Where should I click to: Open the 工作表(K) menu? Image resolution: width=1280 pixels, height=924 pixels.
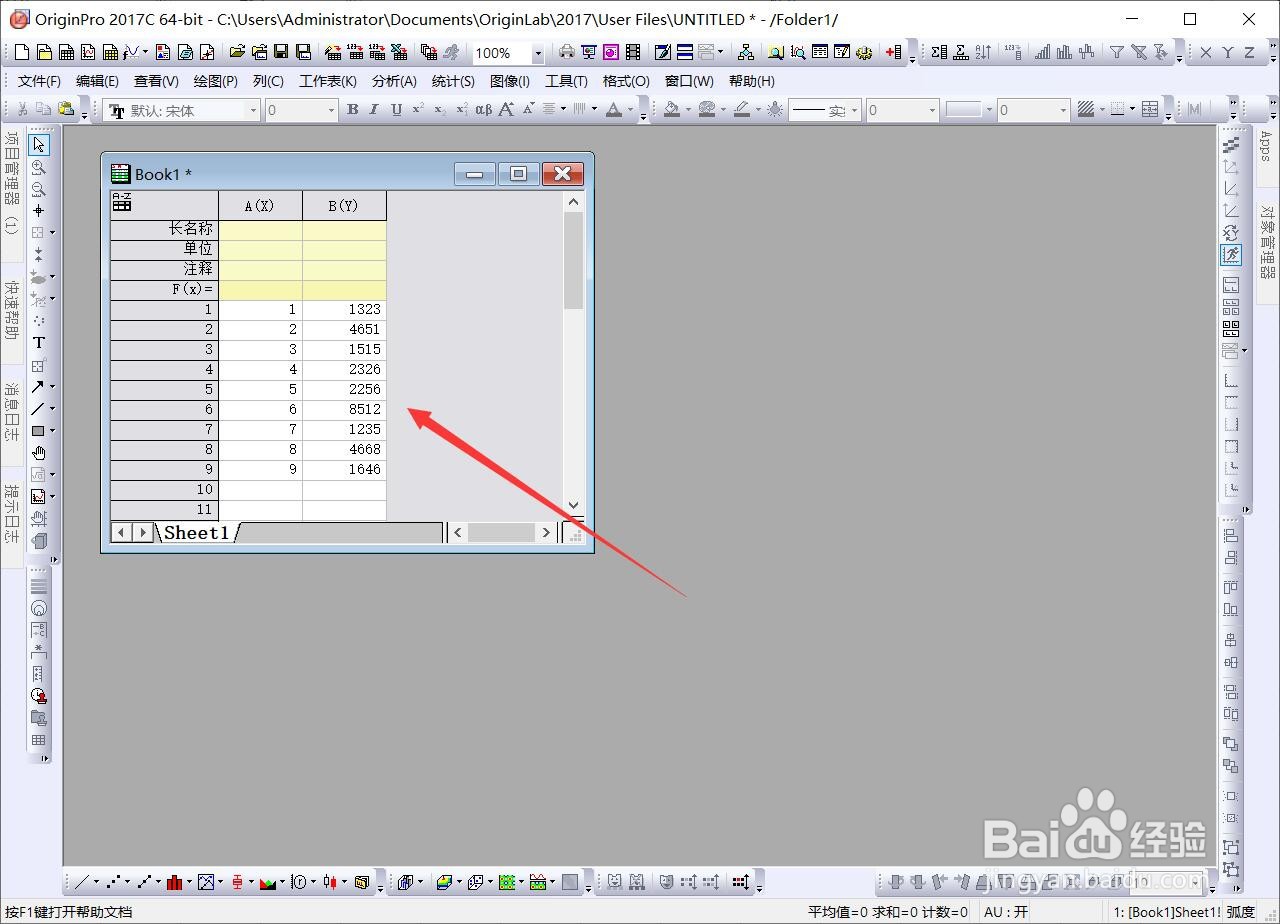[328, 81]
